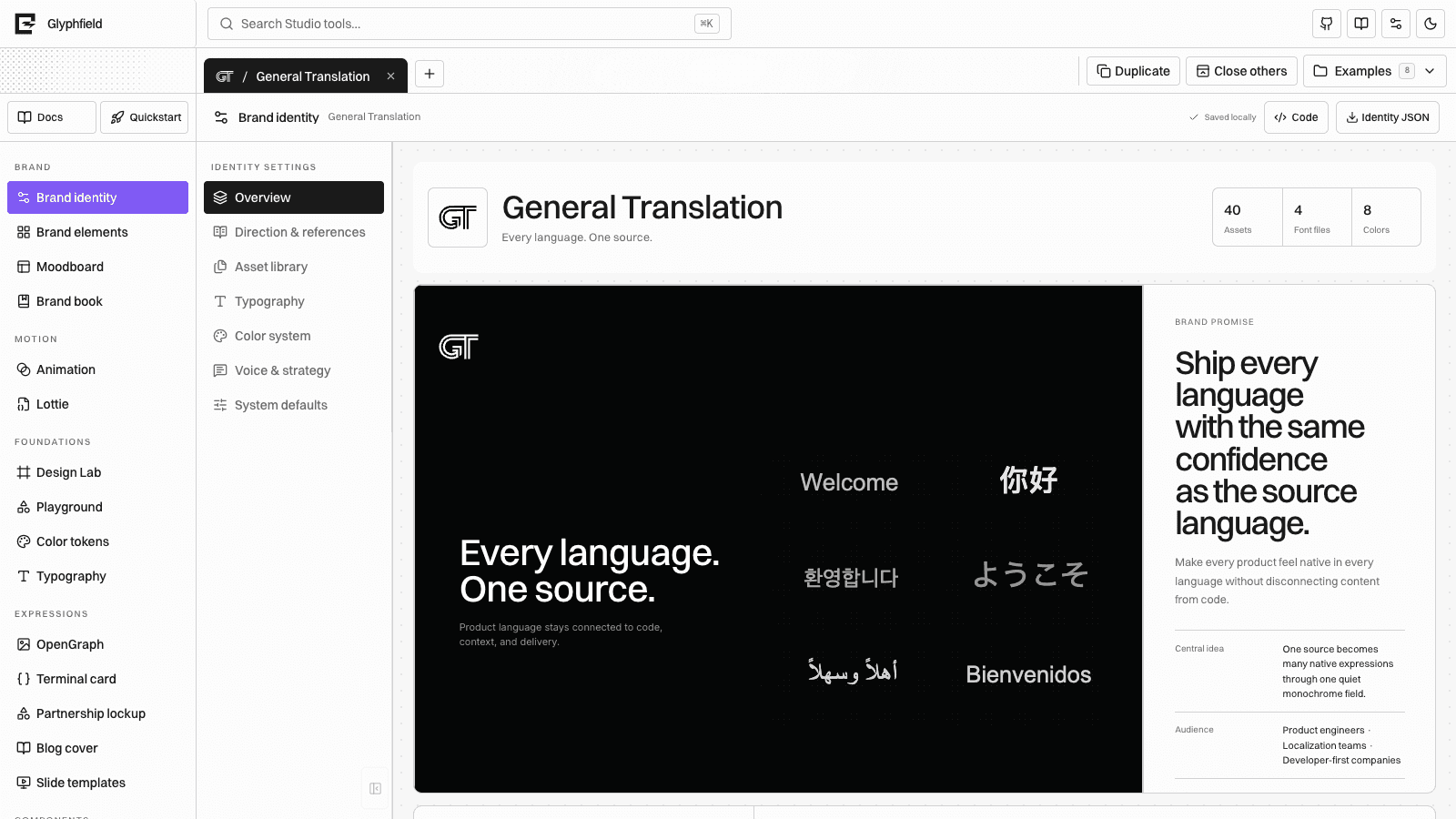Click the 'Bienvenidos' text in preview
This screenshot has height=819, width=1456.
click(x=1028, y=674)
